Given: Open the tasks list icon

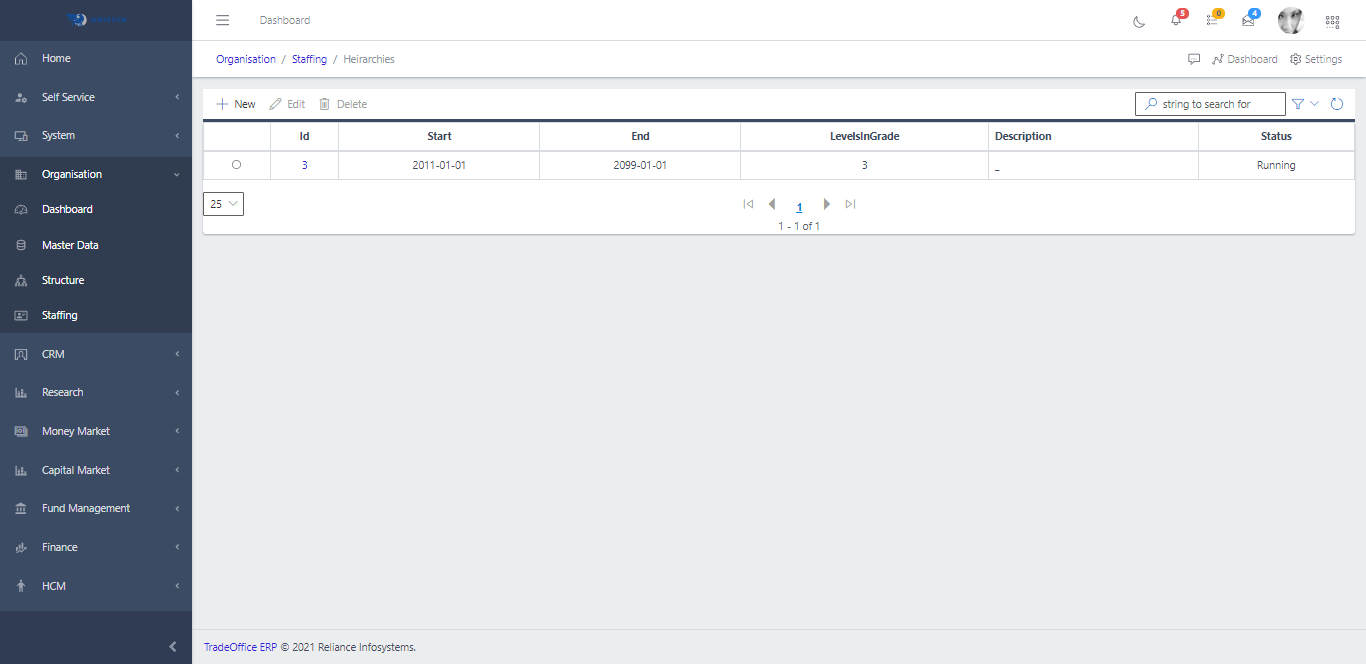Looking at the screenshot, I should pyautogui.click(x=1212, y=20).
